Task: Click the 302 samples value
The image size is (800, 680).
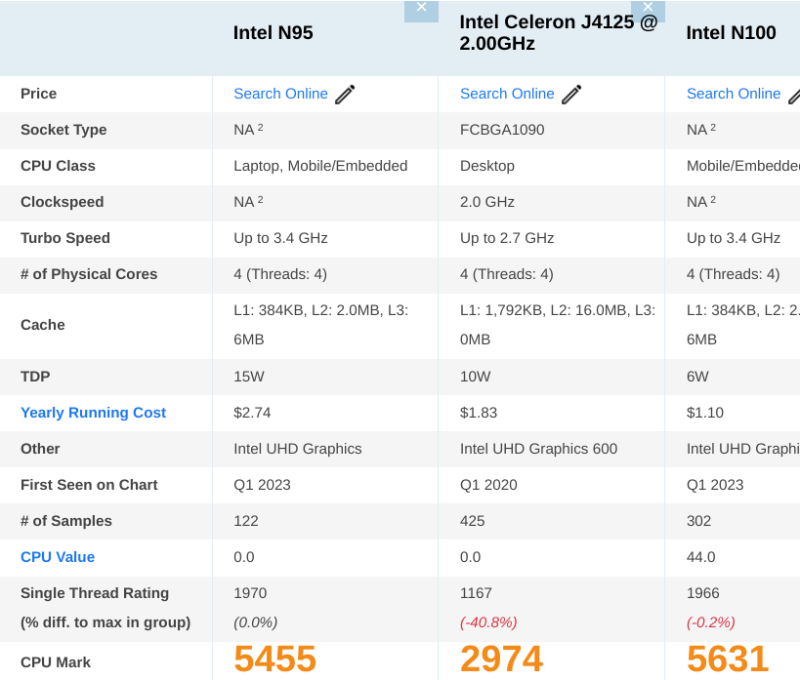Action: coord(699,521)
